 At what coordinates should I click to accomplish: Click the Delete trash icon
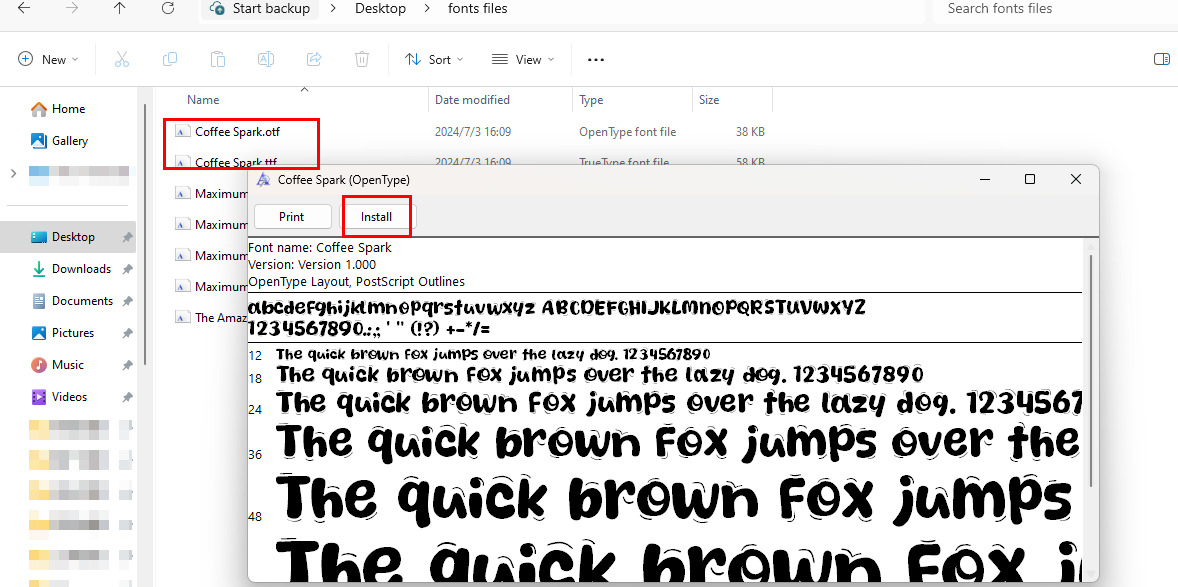click(362, 59)
